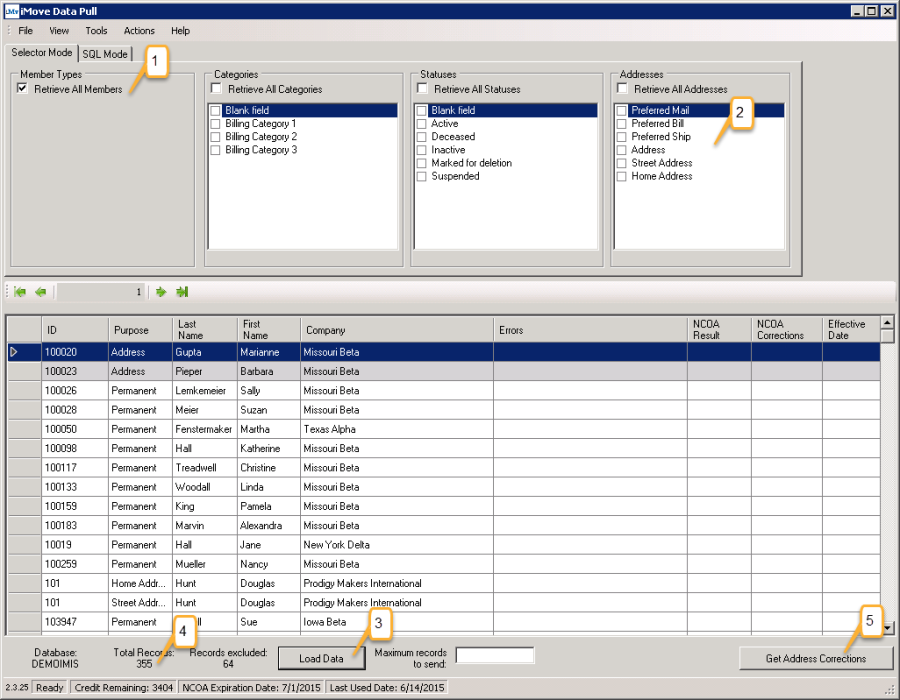This screenshot has width=900, height=700.
Task: Click the Get Address Corrections button
Action: click(816, 658)
